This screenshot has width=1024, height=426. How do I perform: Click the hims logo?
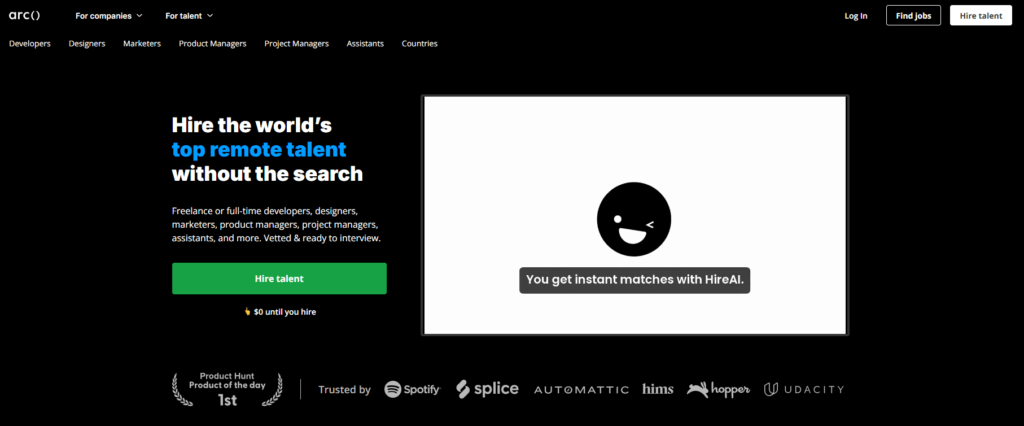[658, 389]
